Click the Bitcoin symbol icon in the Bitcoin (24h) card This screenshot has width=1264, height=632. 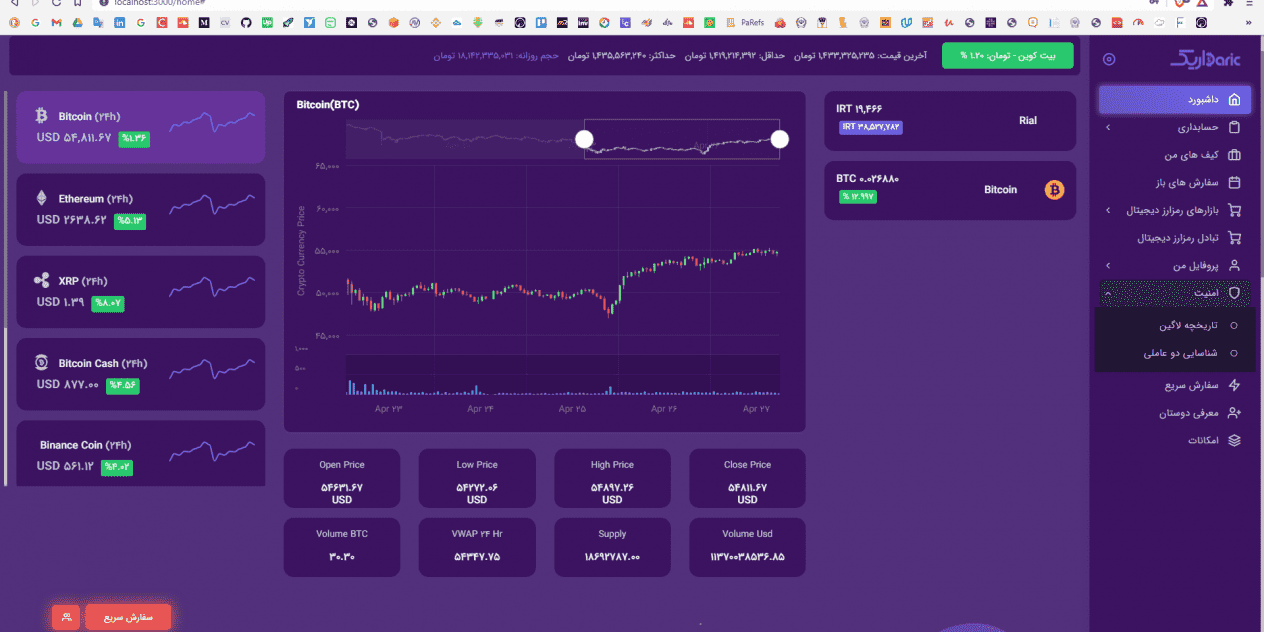pos(42,116)
